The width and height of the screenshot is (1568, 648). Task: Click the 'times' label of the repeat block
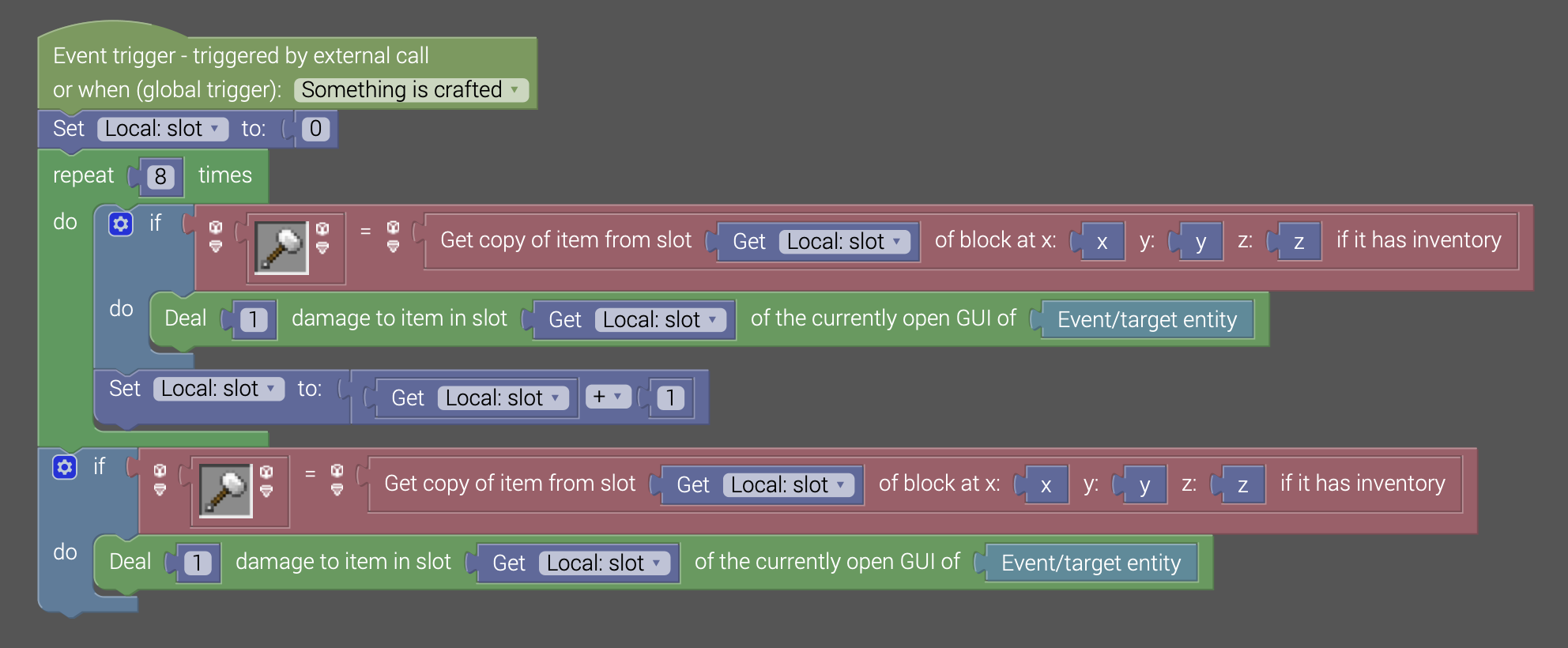(x=225, y=175)
